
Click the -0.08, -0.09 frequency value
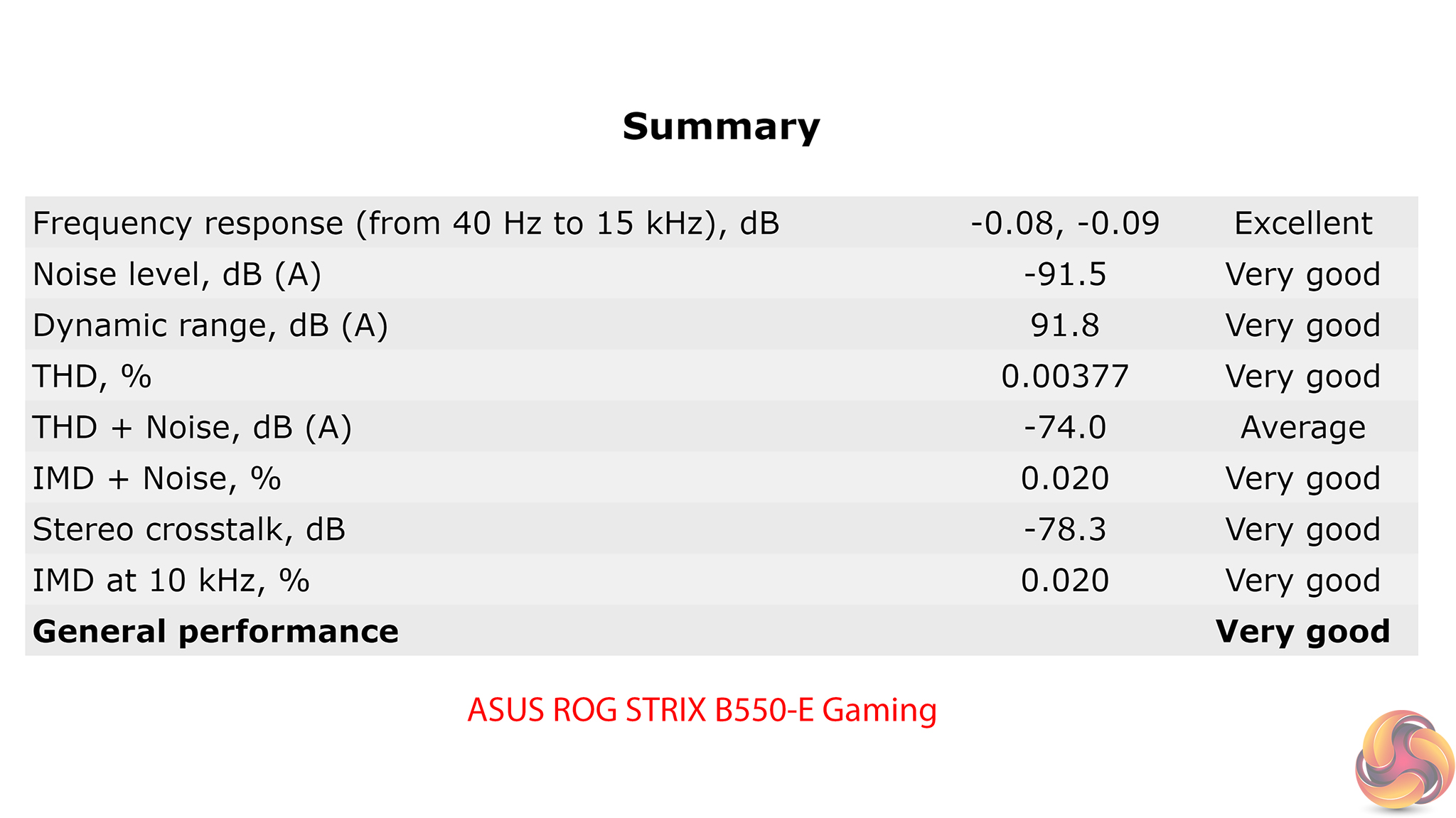(1064, 223)
